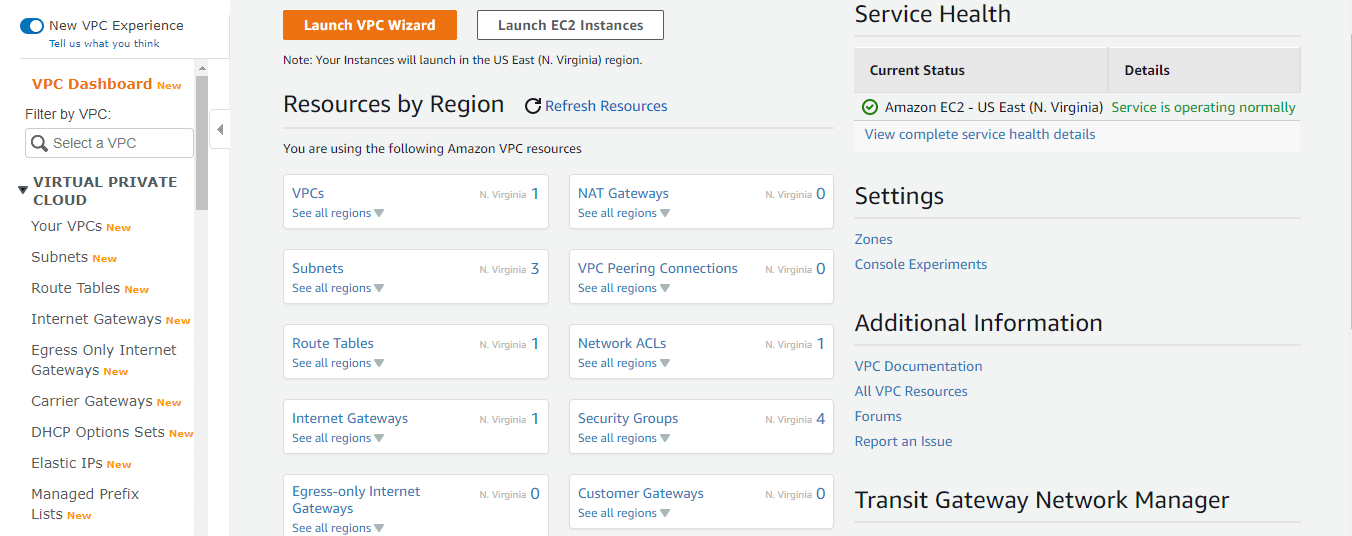Open Egress Only Internet Gateways sidebar item
Screen dimensions: 1352x536
(103, 360)
